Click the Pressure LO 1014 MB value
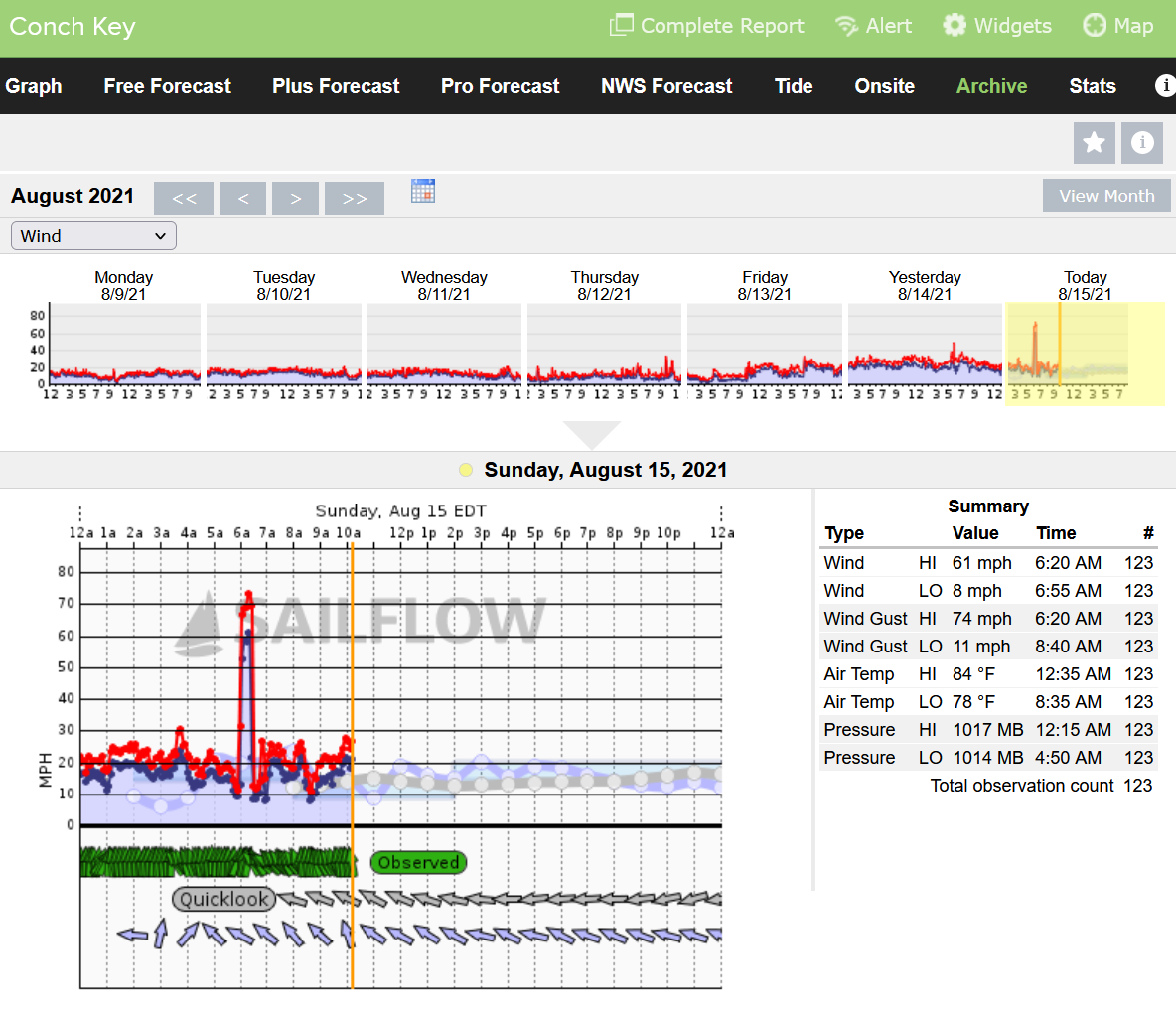 pyautogui.click(x=987, y=757)
